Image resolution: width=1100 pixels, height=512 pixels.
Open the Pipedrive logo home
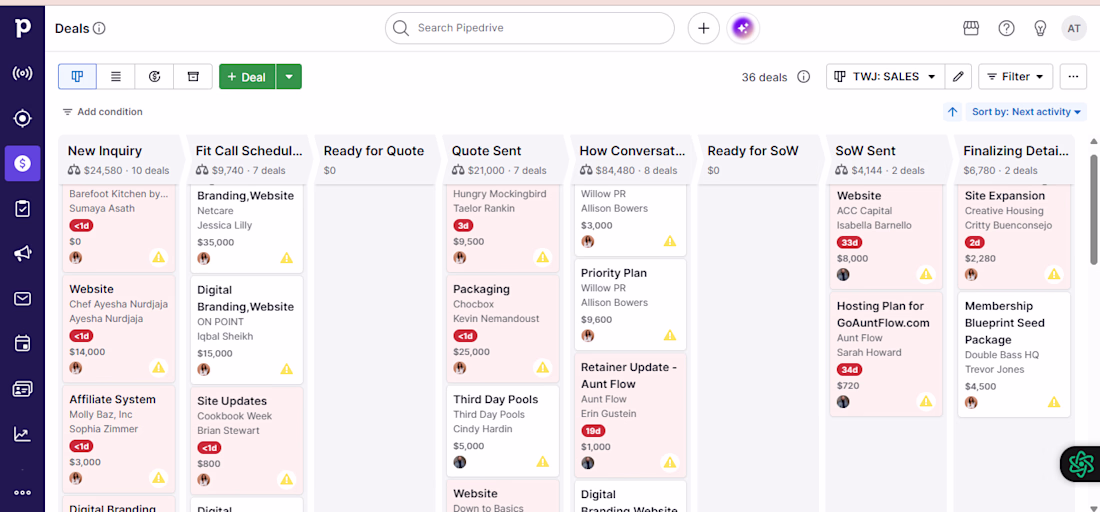pyautogui.click(x=22, y=27)
